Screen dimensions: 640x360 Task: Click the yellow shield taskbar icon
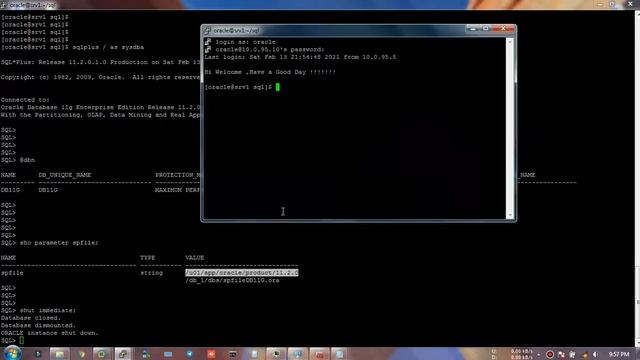[x=81, y=354]
